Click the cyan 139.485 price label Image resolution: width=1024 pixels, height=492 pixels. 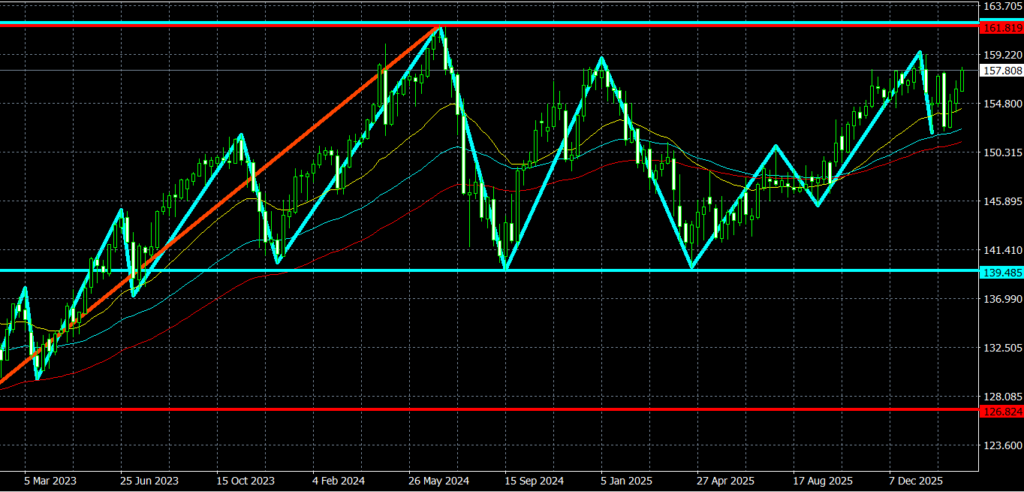click(1001, 271)
